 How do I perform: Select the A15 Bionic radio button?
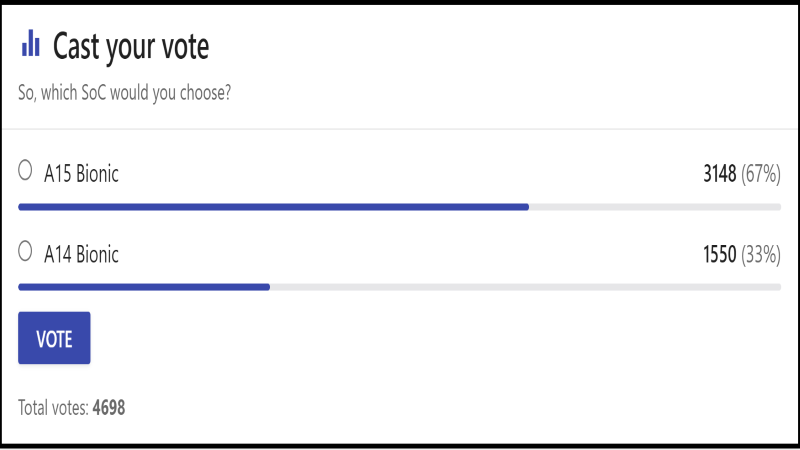[x=26, y=172]
